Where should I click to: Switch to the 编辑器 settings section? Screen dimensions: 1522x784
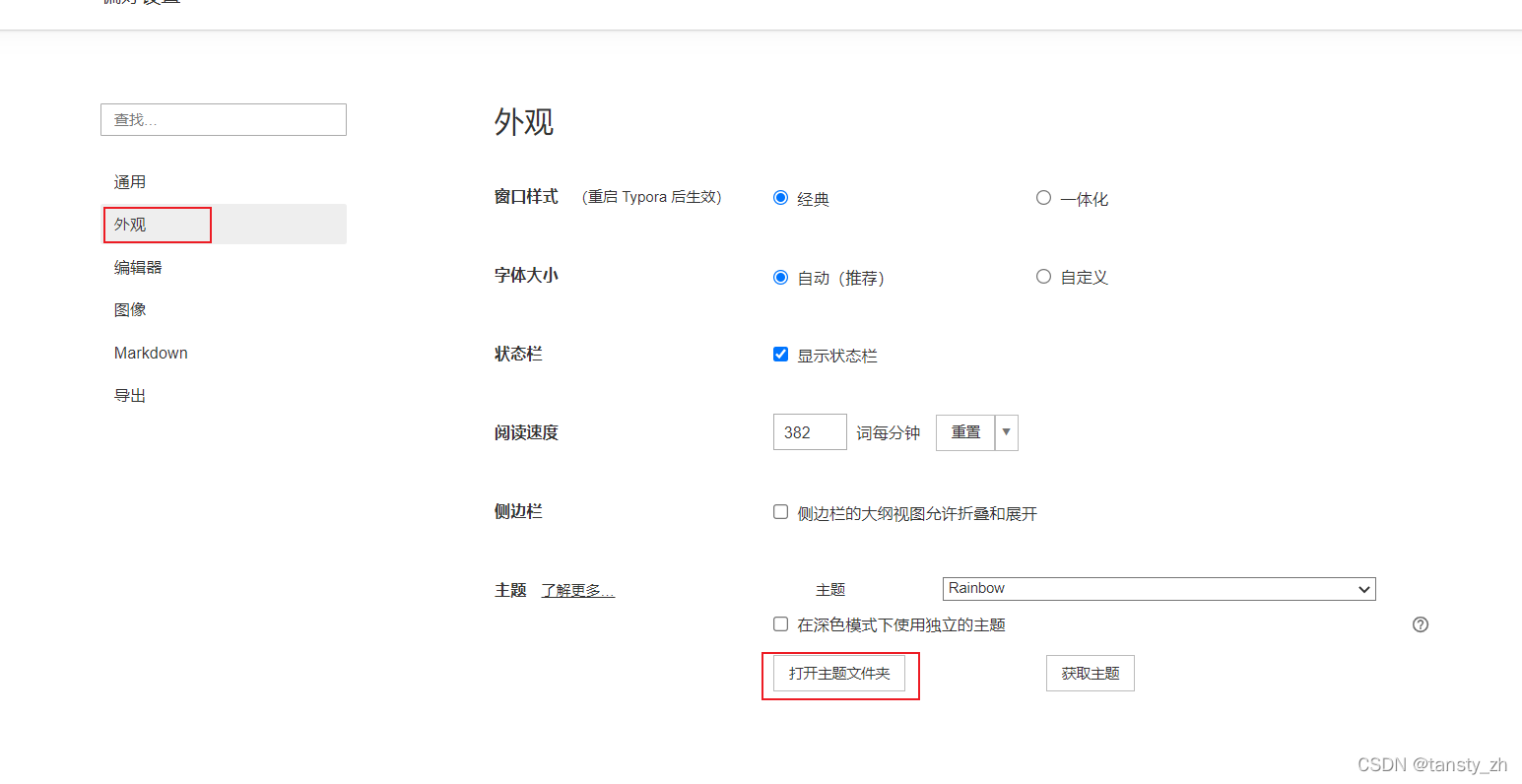click(137, 266)
